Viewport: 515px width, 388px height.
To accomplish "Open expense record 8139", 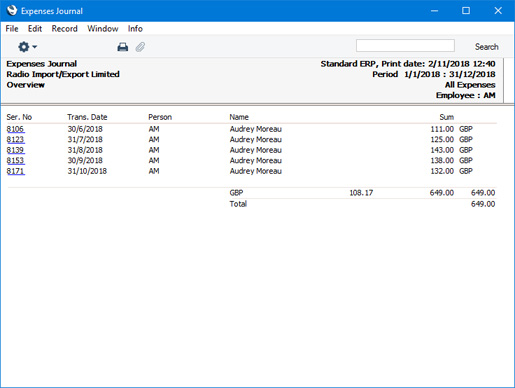I will coord(15,150).
